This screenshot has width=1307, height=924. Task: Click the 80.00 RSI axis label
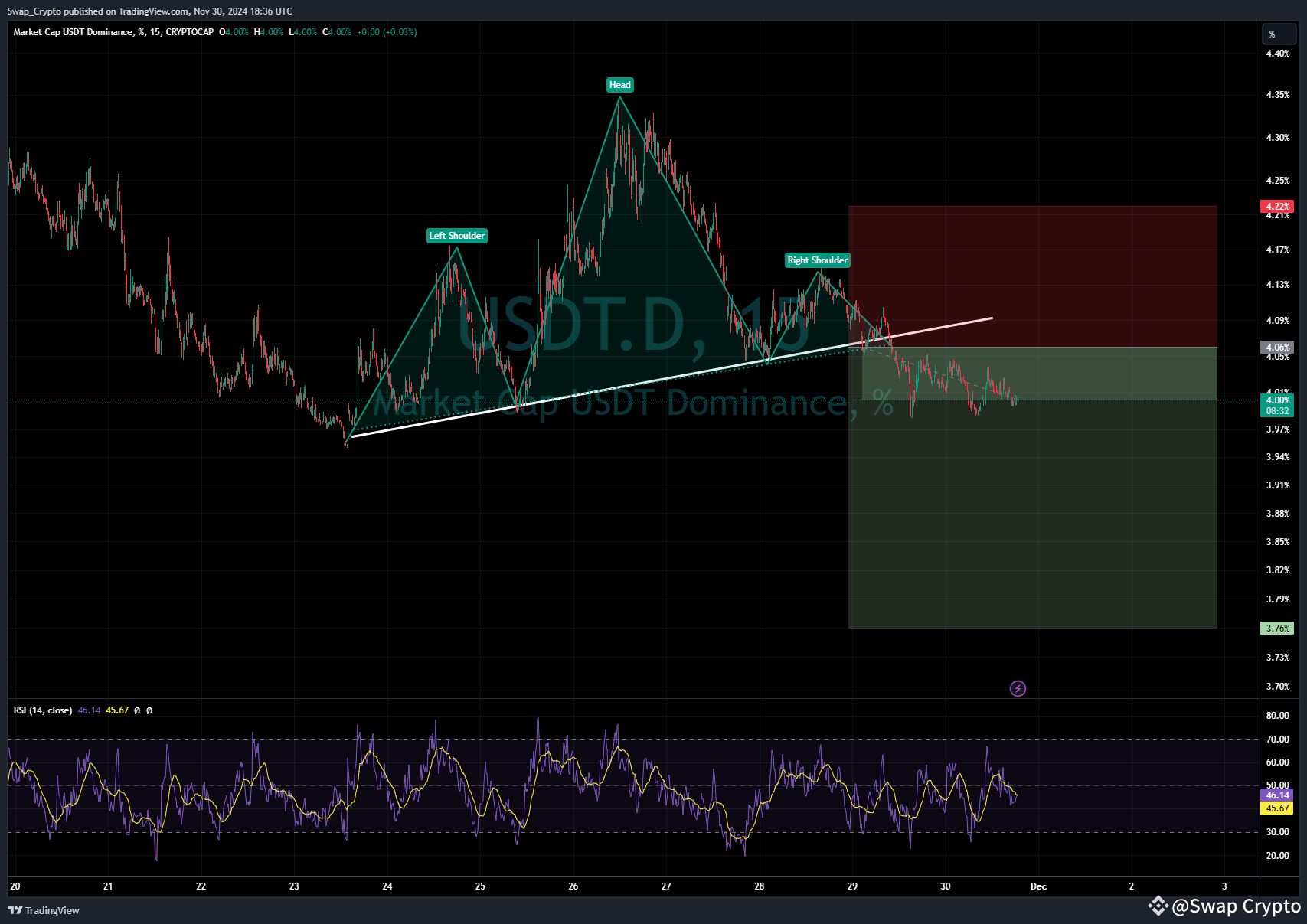(x=1278, y=716)
